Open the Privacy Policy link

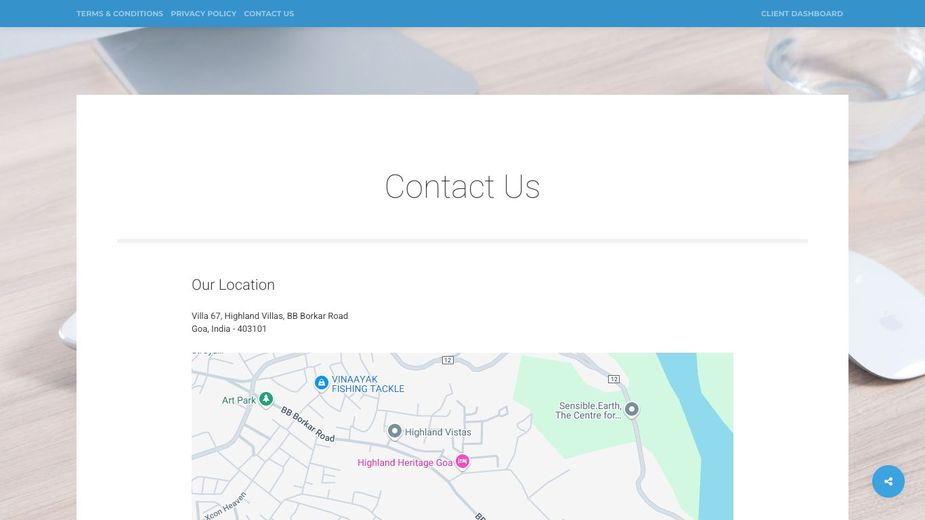204,14
